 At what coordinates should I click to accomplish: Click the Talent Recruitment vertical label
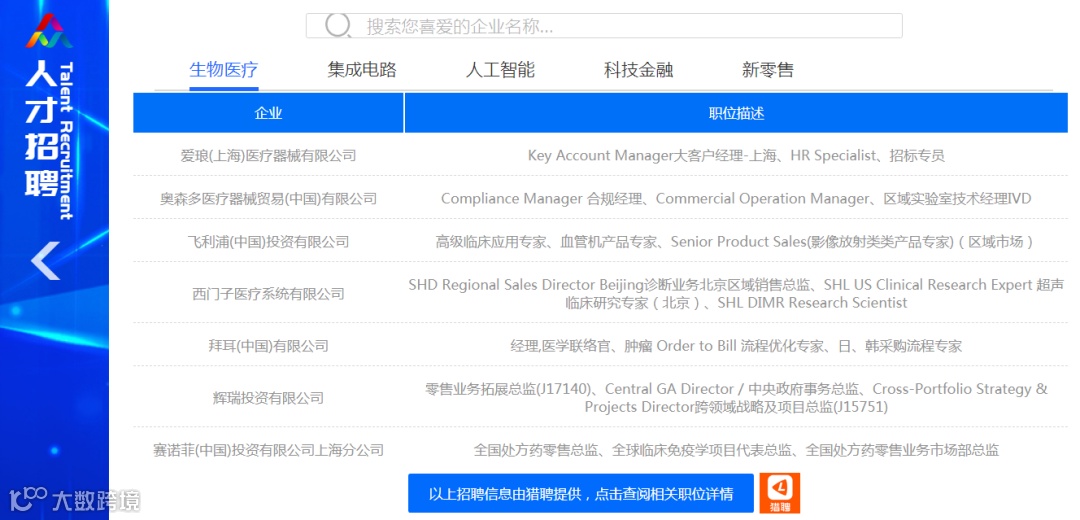click(67, 140)
